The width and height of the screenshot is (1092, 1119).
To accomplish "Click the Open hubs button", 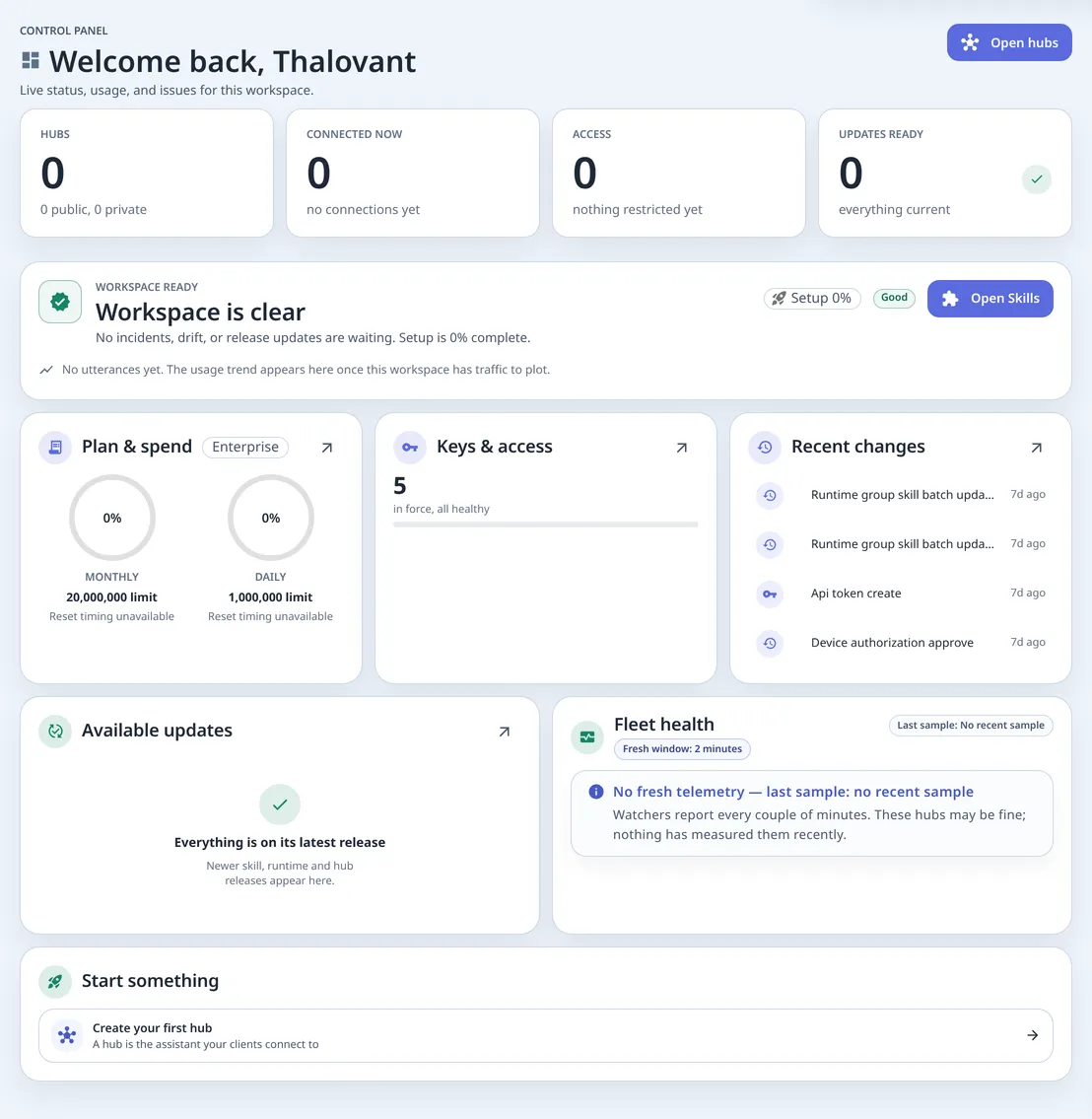I will pyautogui.click(x=1008, y=42).
